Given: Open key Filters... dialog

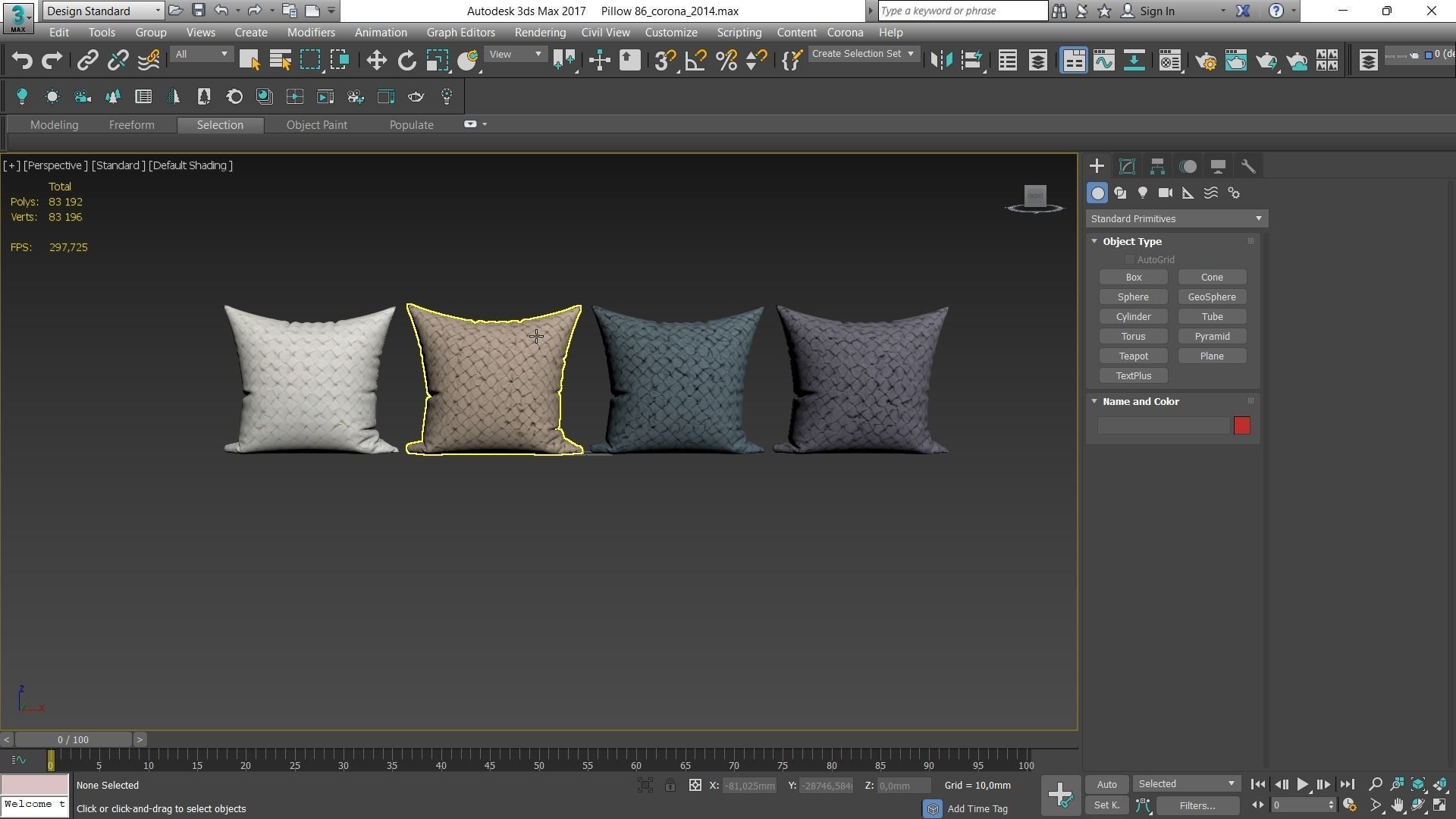Looking at the screenshot, I should click(1197, 806).
